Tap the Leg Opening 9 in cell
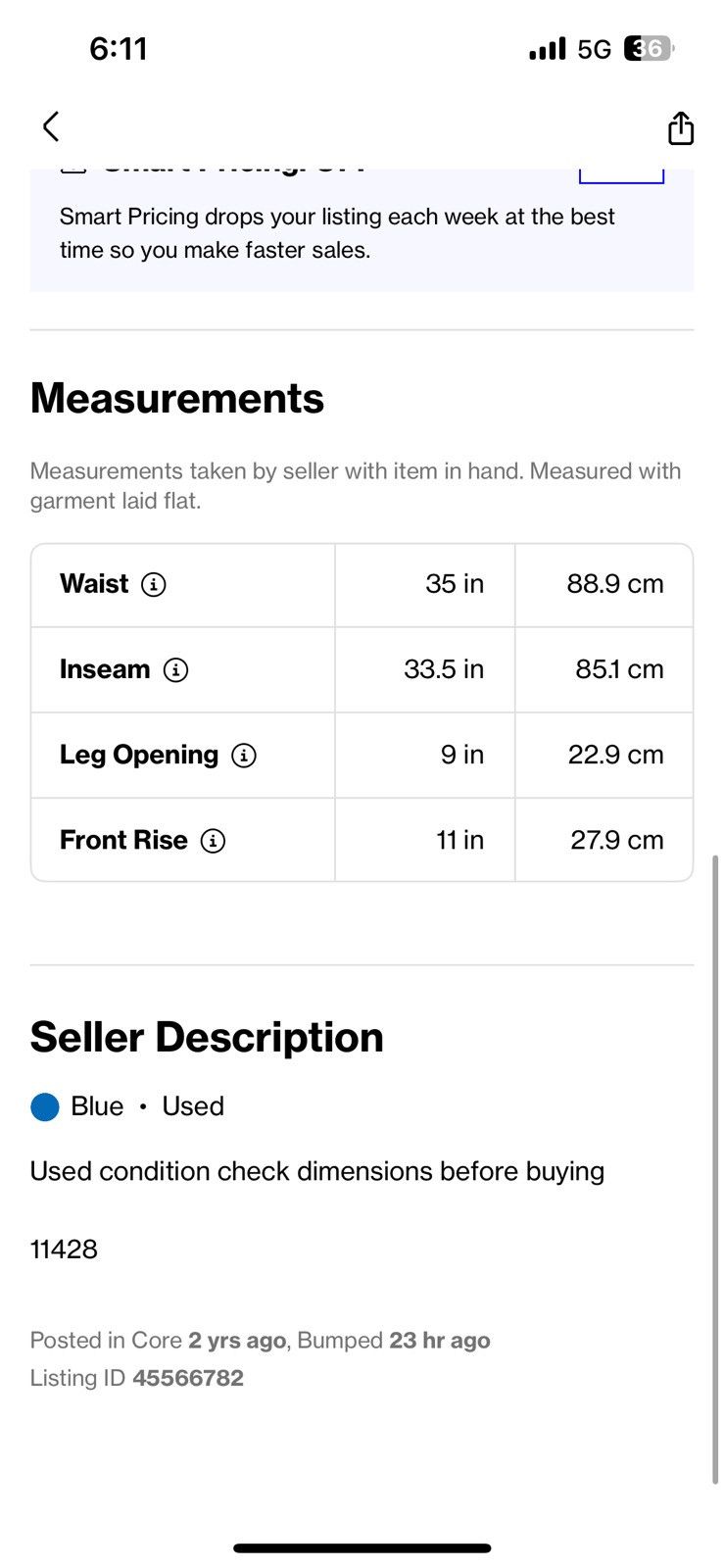The height and width of the screenshot is (1568, 724). pyautogui.click(x=425, y=756)
